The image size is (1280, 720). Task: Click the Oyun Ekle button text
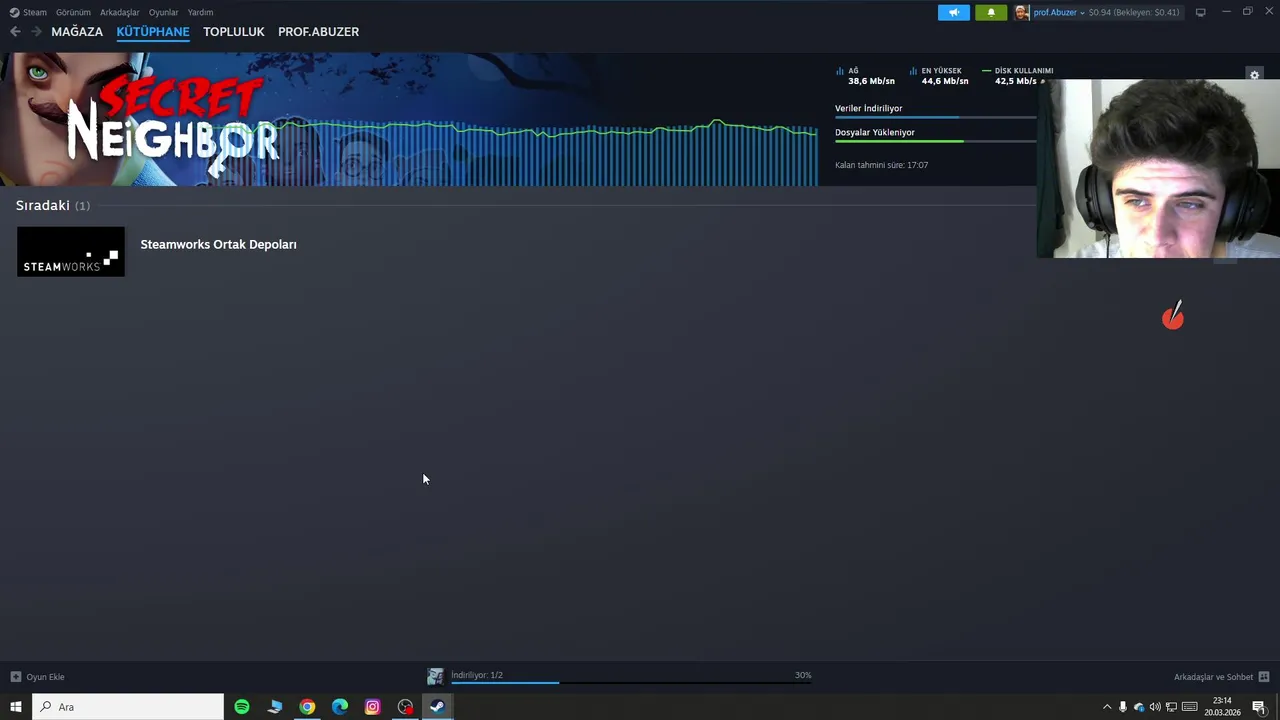[x=45, y=677]
